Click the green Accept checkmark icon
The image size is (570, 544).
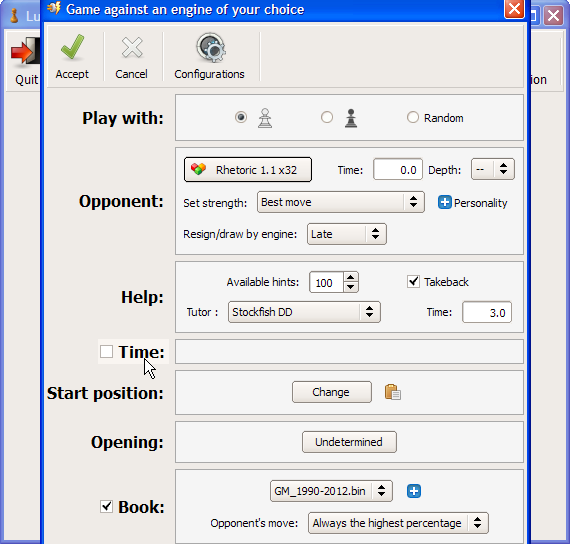tap(72, 47)
